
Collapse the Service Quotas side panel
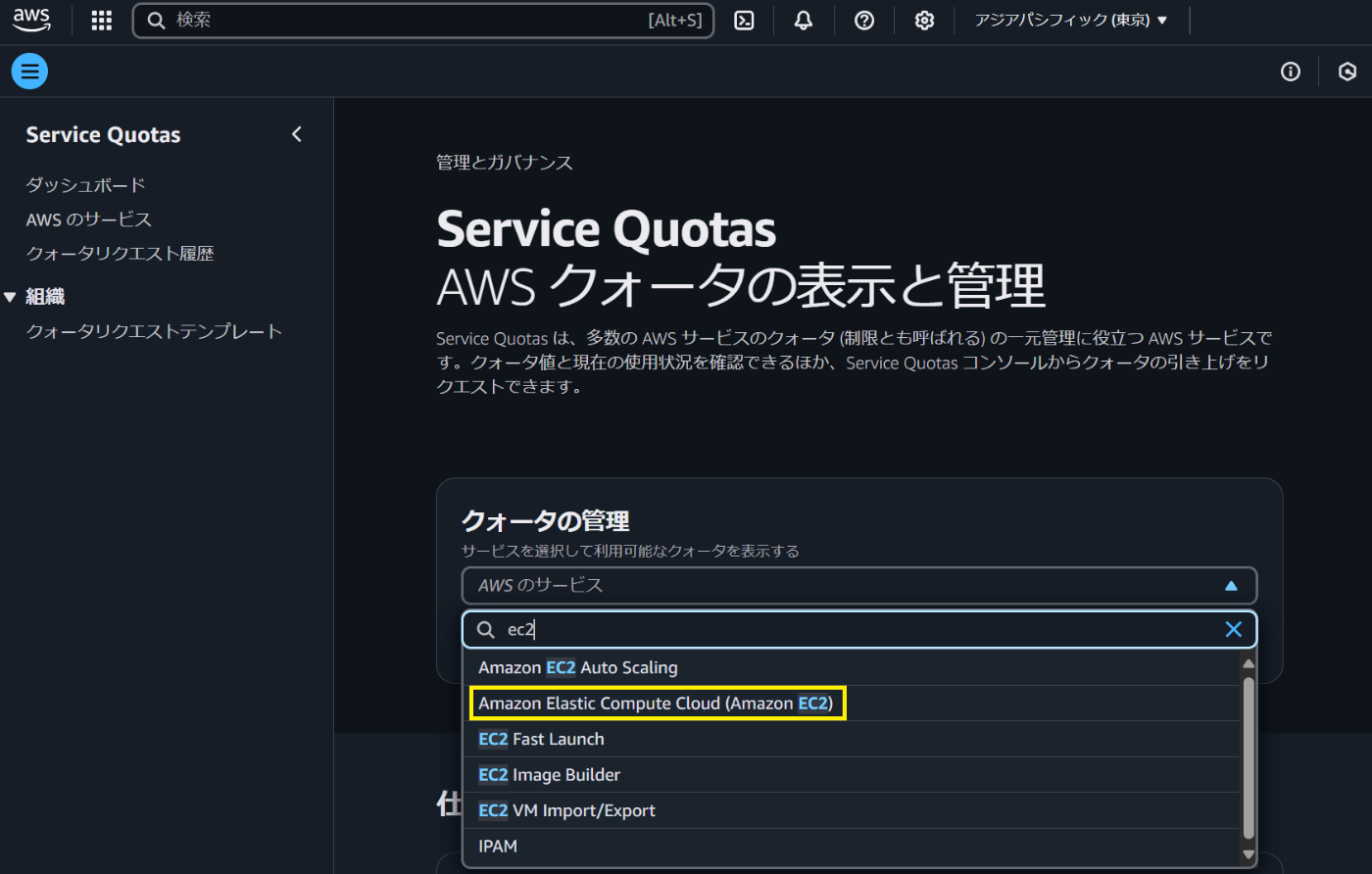[x=297, y=134]
